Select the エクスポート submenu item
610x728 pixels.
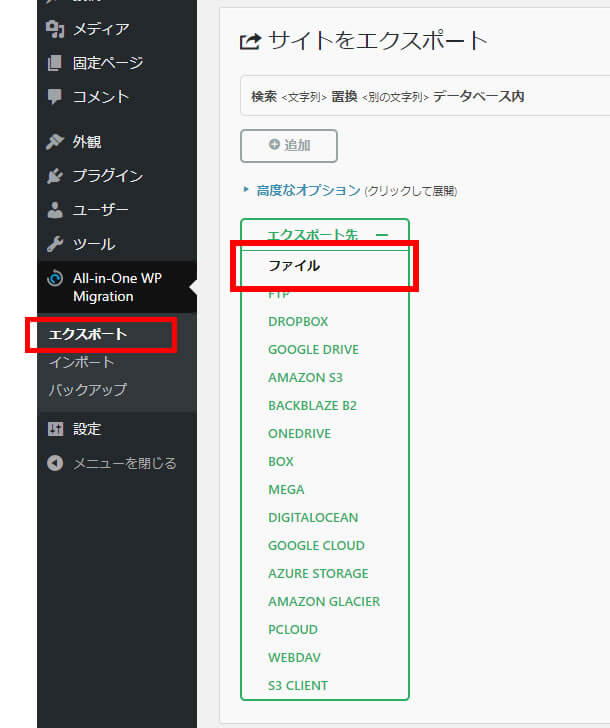tap(88, 334)
